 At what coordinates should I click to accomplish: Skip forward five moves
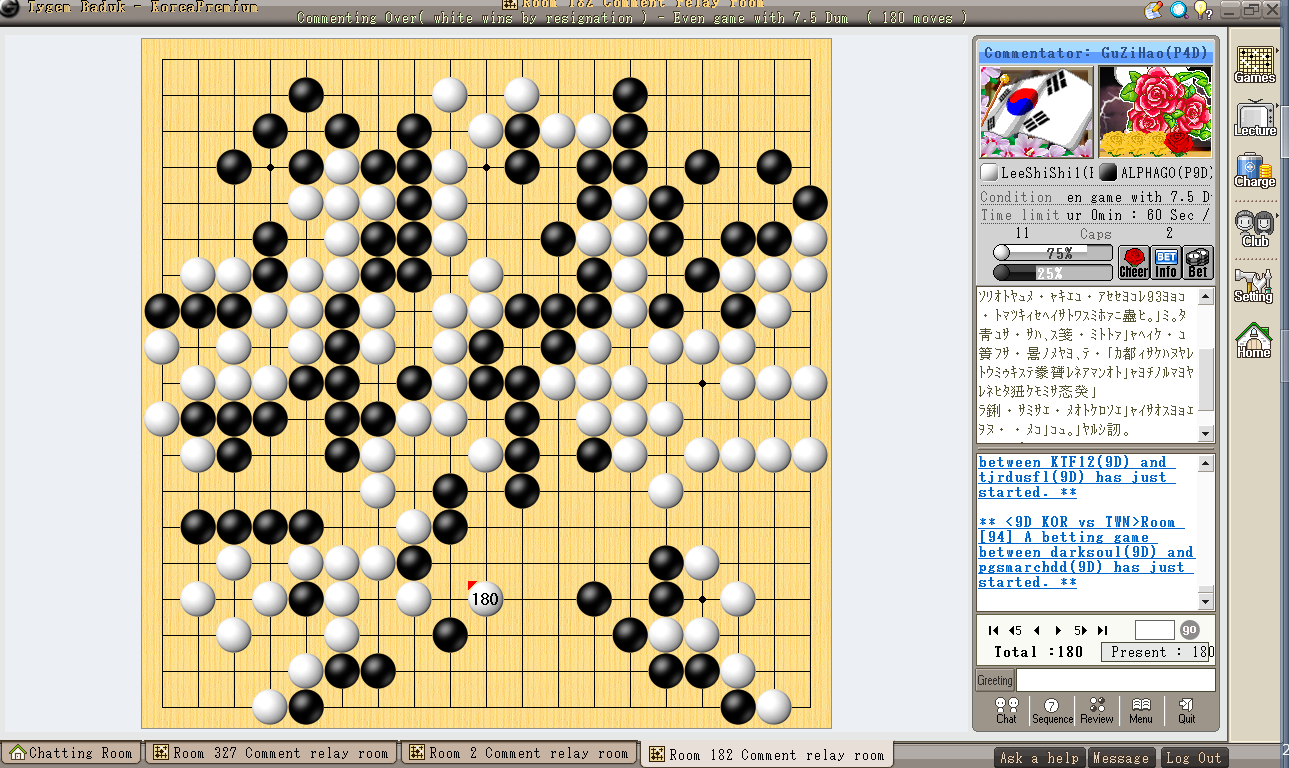1080,630
